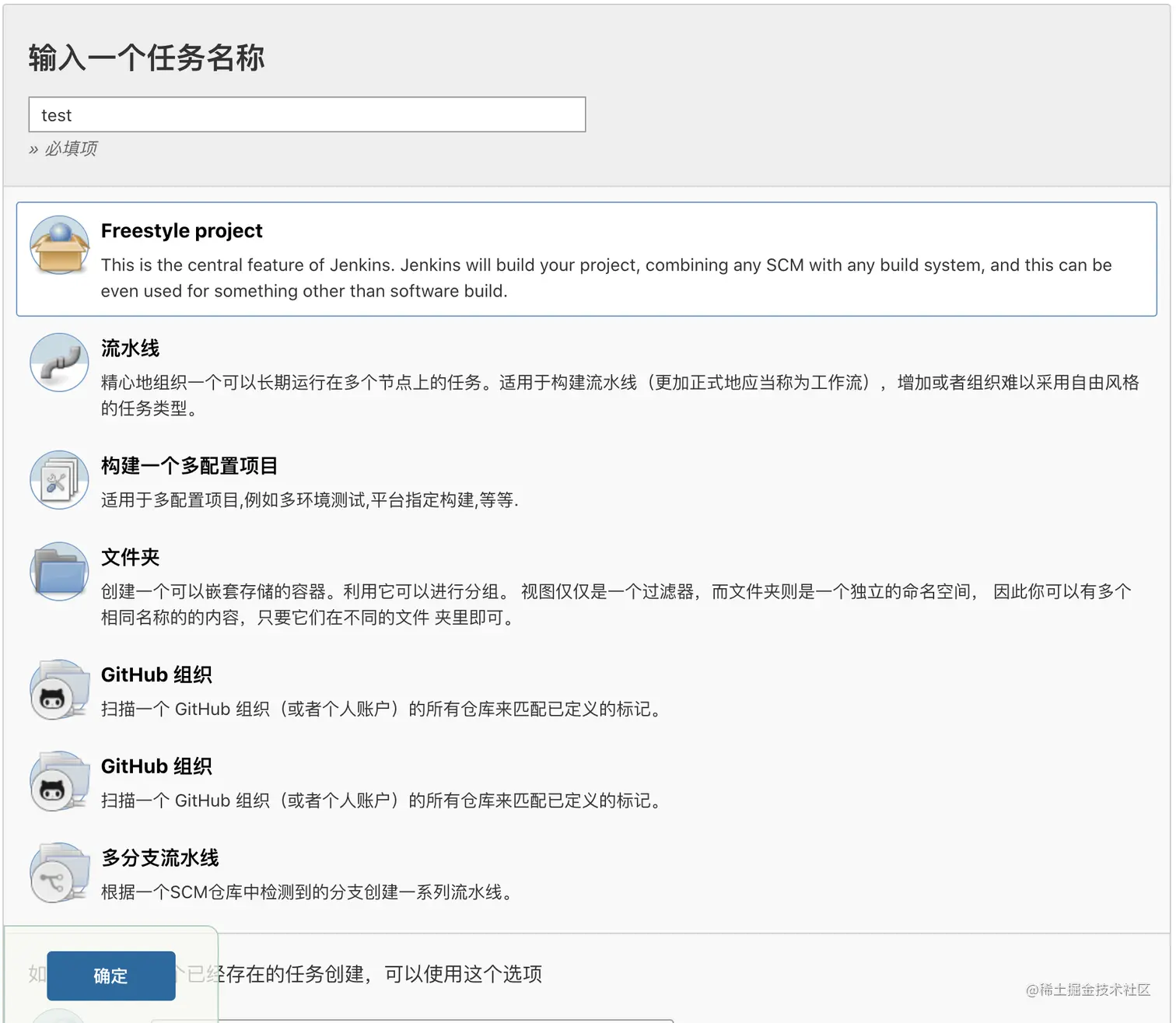
Task: Select the 构建一个多配置项目 title
Action: coord(189,466)
